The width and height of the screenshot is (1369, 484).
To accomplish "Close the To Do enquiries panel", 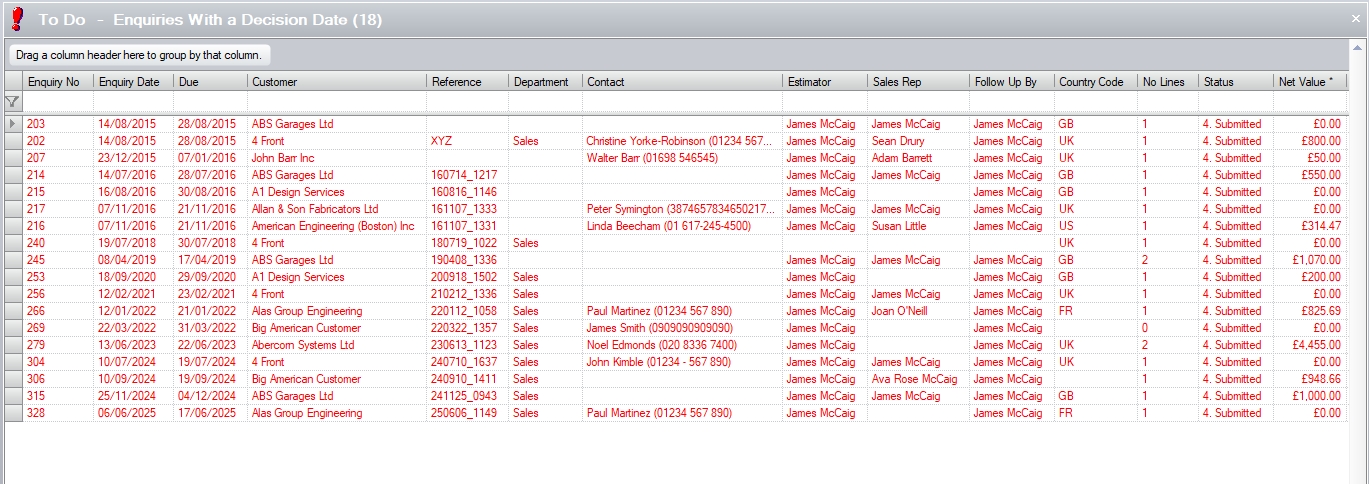I will (x=1356, y=19).
